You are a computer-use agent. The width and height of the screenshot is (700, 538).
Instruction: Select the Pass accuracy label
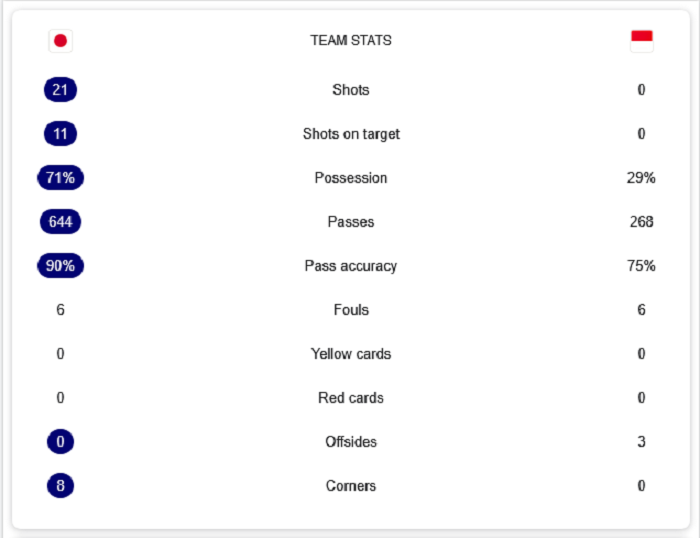pos(351,266)
